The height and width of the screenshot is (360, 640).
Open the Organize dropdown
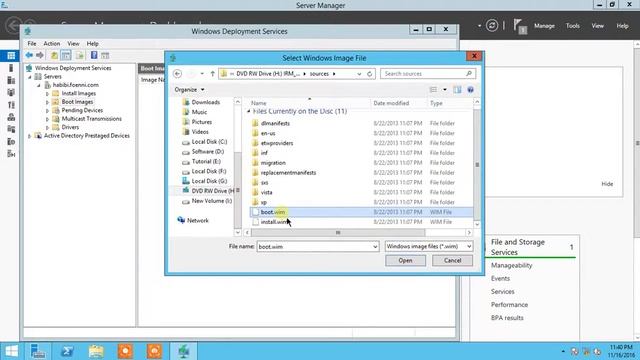pos(189,89)
